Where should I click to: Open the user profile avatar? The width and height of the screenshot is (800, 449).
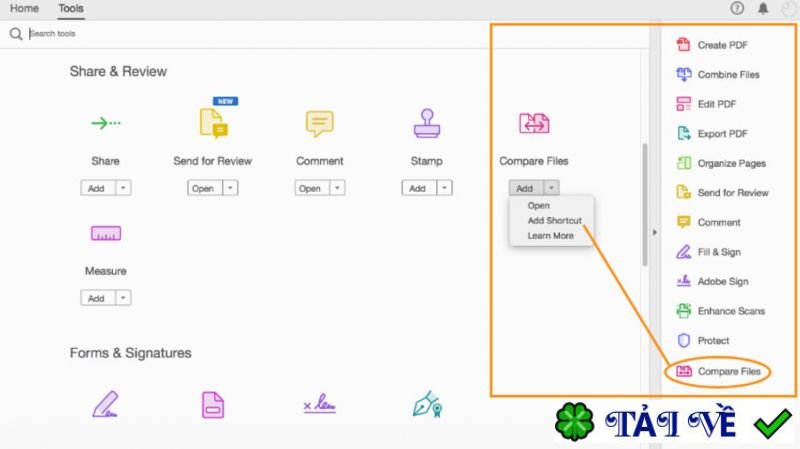tap(788, 8)
